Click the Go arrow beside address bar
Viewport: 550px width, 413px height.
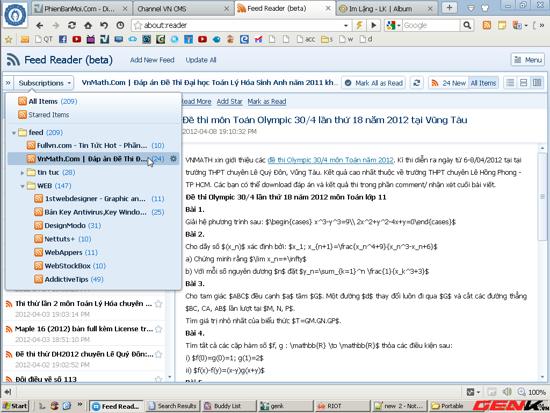tap(374, 25)
